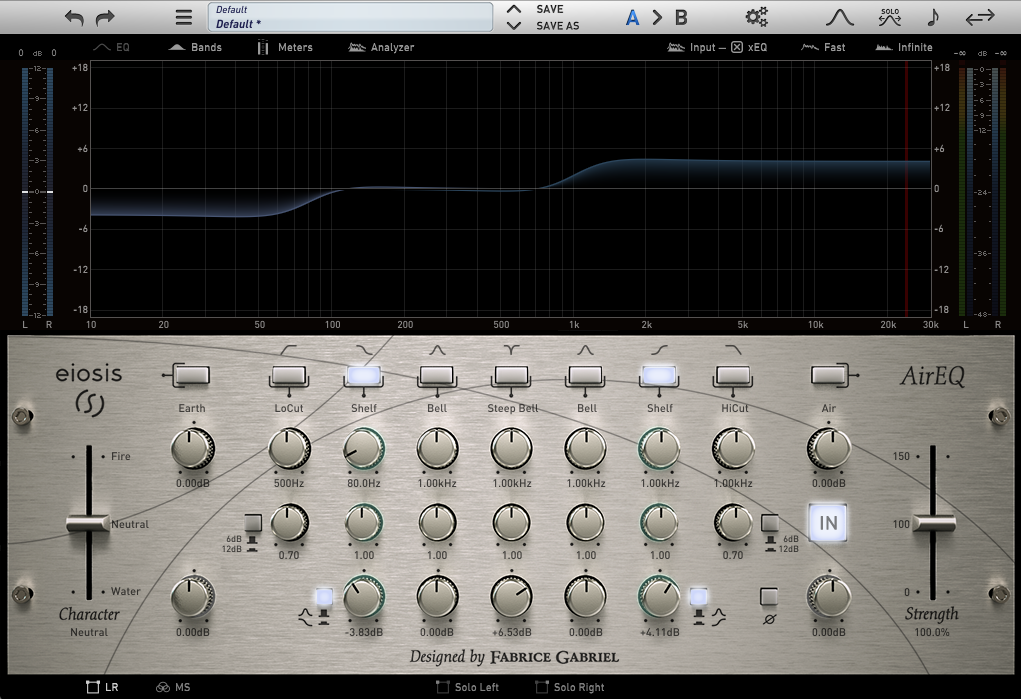Viewport: 1021px width, 699px height.
Task: Open the settings gears icon
Action: point(757,17)
